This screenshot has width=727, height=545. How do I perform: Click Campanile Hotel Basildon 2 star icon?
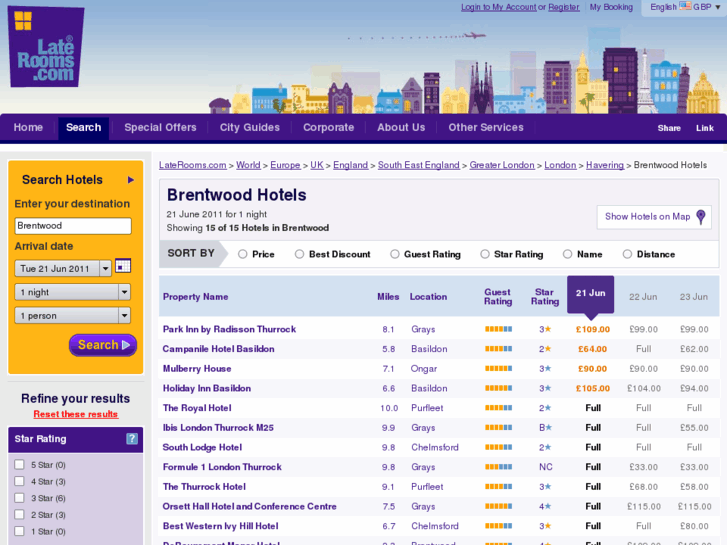(545, 349)
